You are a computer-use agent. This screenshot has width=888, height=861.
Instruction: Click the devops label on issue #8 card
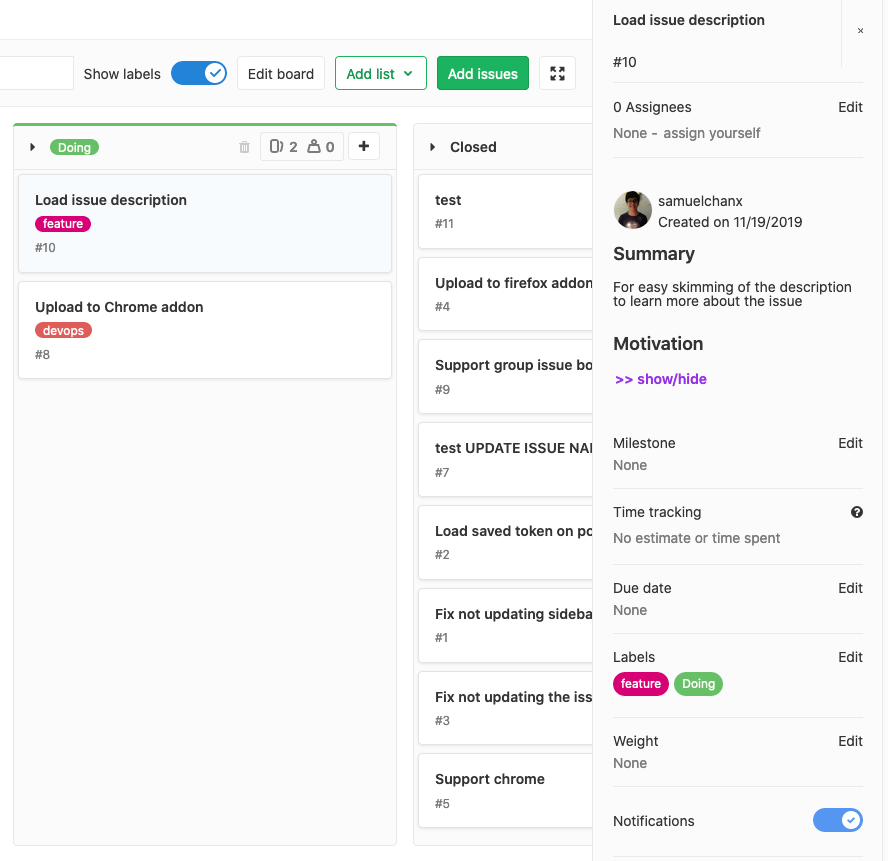pos(63,330)
